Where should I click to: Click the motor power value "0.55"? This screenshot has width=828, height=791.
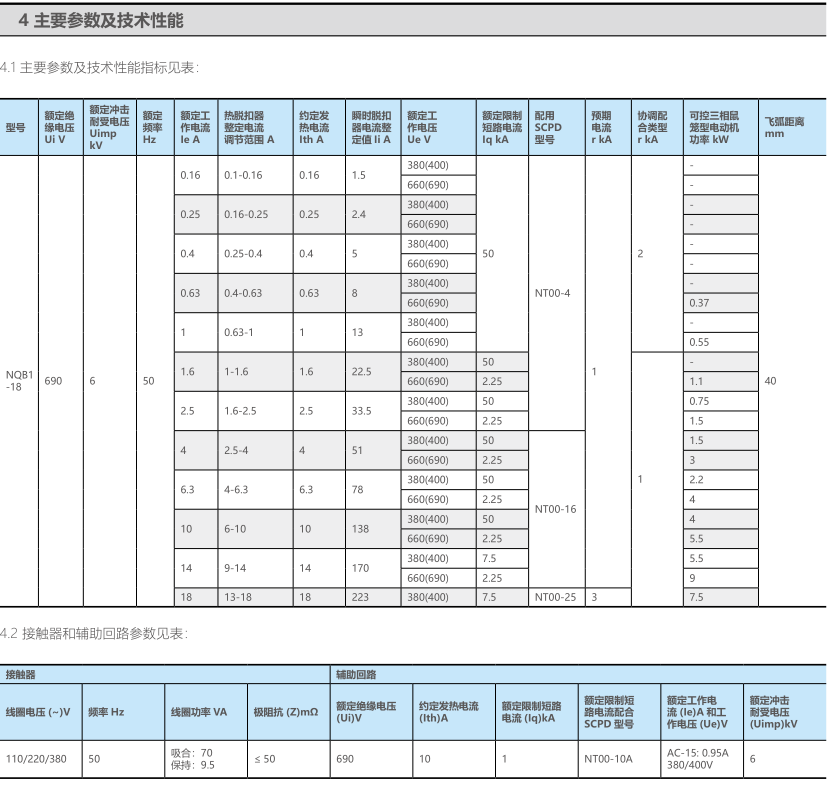[x=699, y=342]
